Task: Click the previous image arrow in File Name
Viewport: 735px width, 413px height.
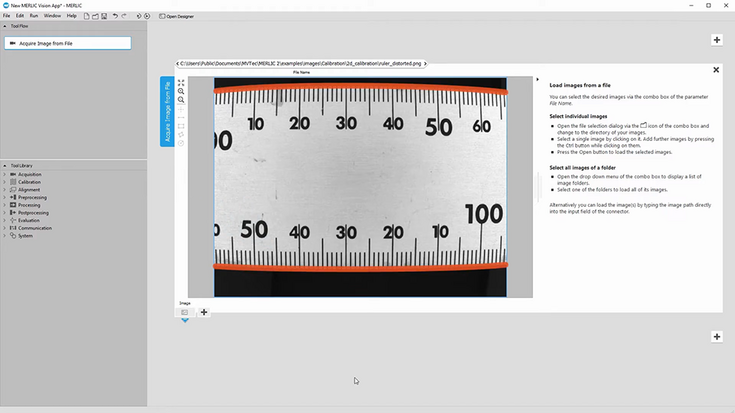Action: [178, 63]
